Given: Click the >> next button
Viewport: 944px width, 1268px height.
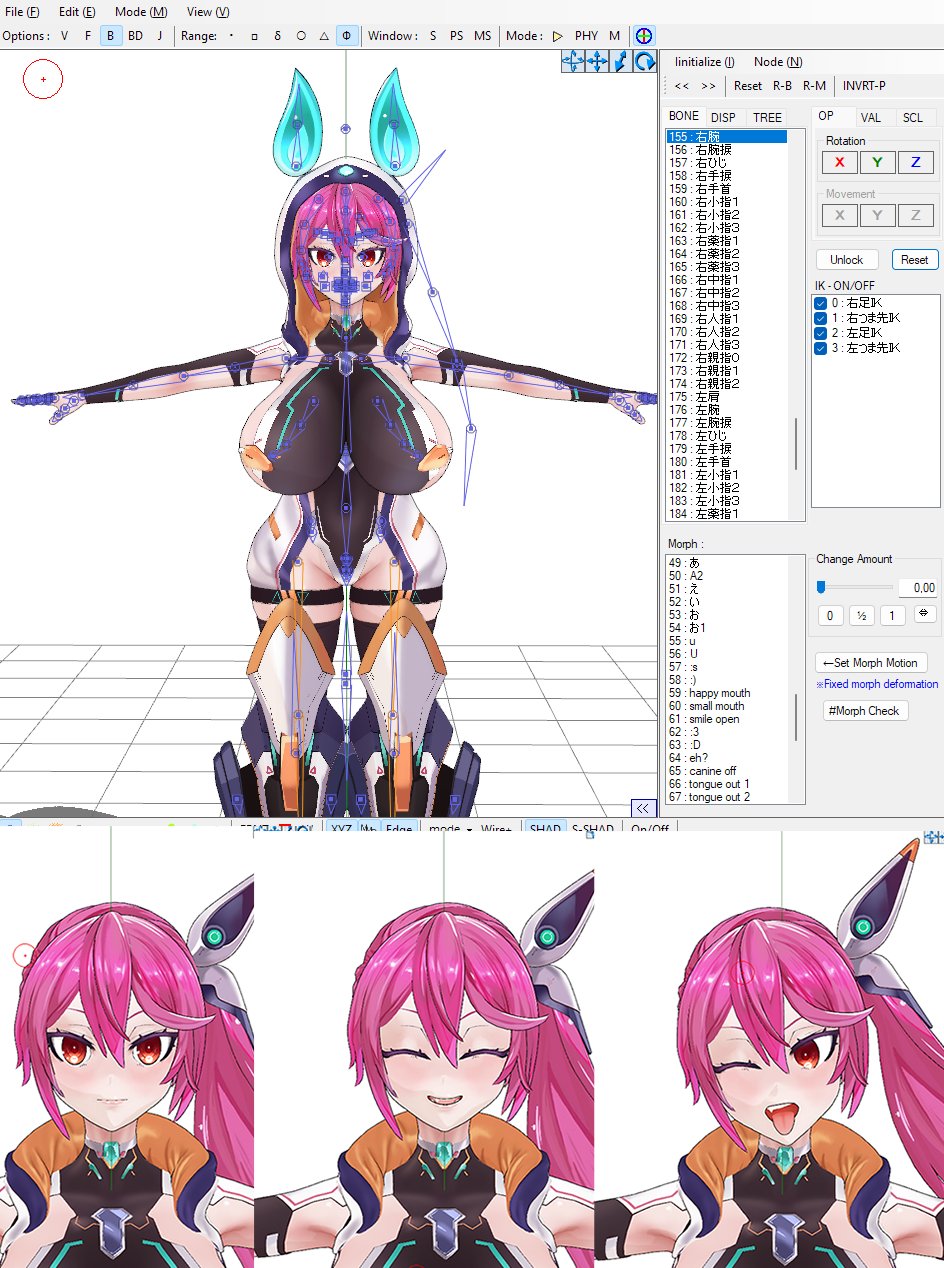Looking at the screenshot, I should pos(708,86).
